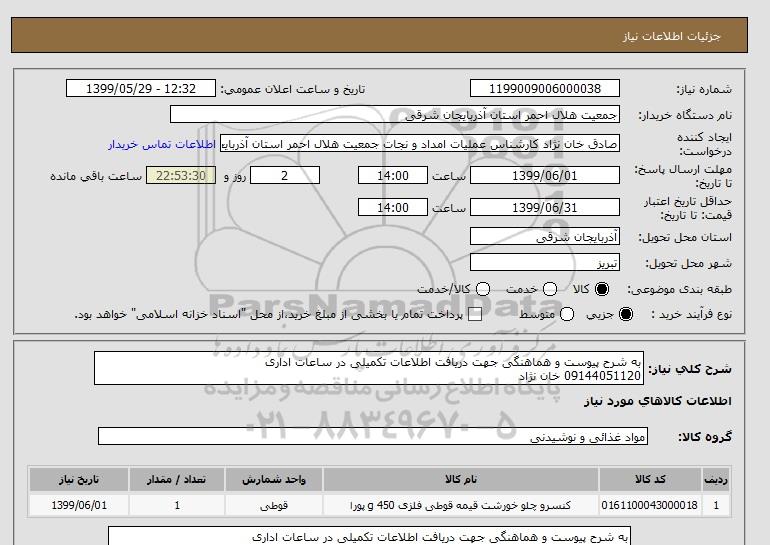The width and height of the screenshot is (770, 545).
Task: Click the product name cell کنسرو چلو خورشت قیمه
Action: [x=461, y=505]
